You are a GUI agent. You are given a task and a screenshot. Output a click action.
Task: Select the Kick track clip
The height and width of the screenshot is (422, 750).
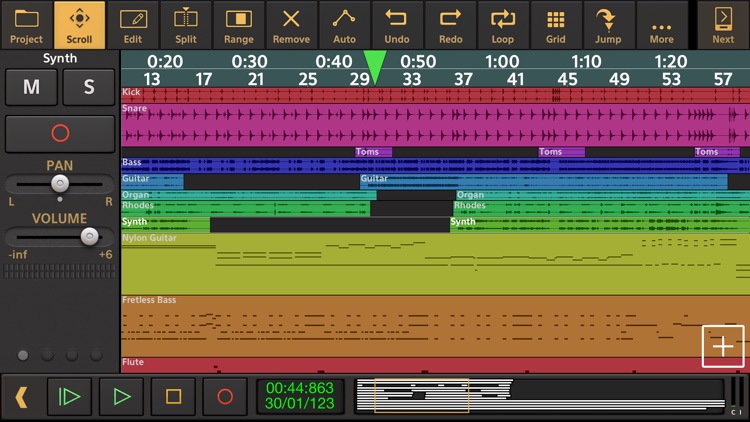coord(435,95)
